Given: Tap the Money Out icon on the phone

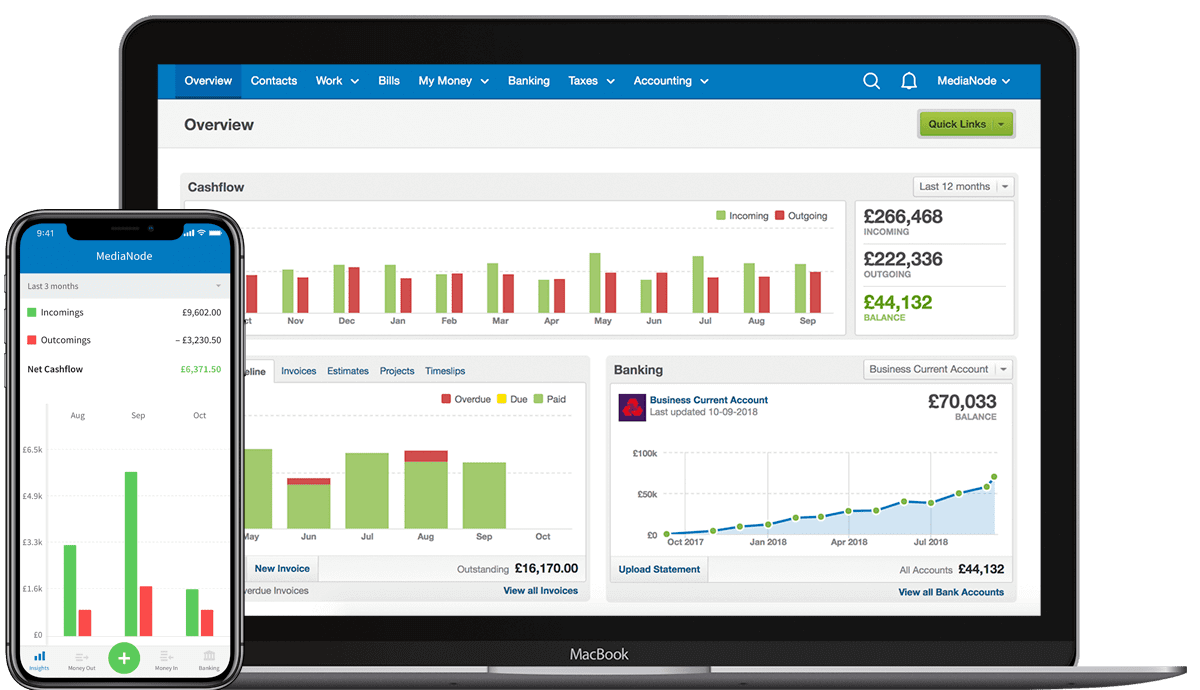Looking at the screenshot, I should click(x=82, y=660).
